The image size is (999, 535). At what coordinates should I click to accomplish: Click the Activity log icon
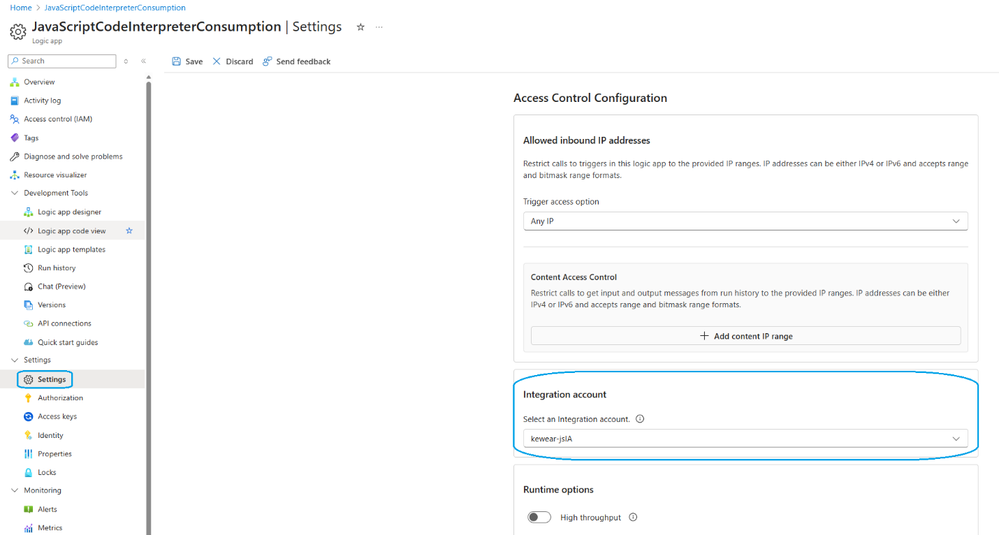coord(15,101)
